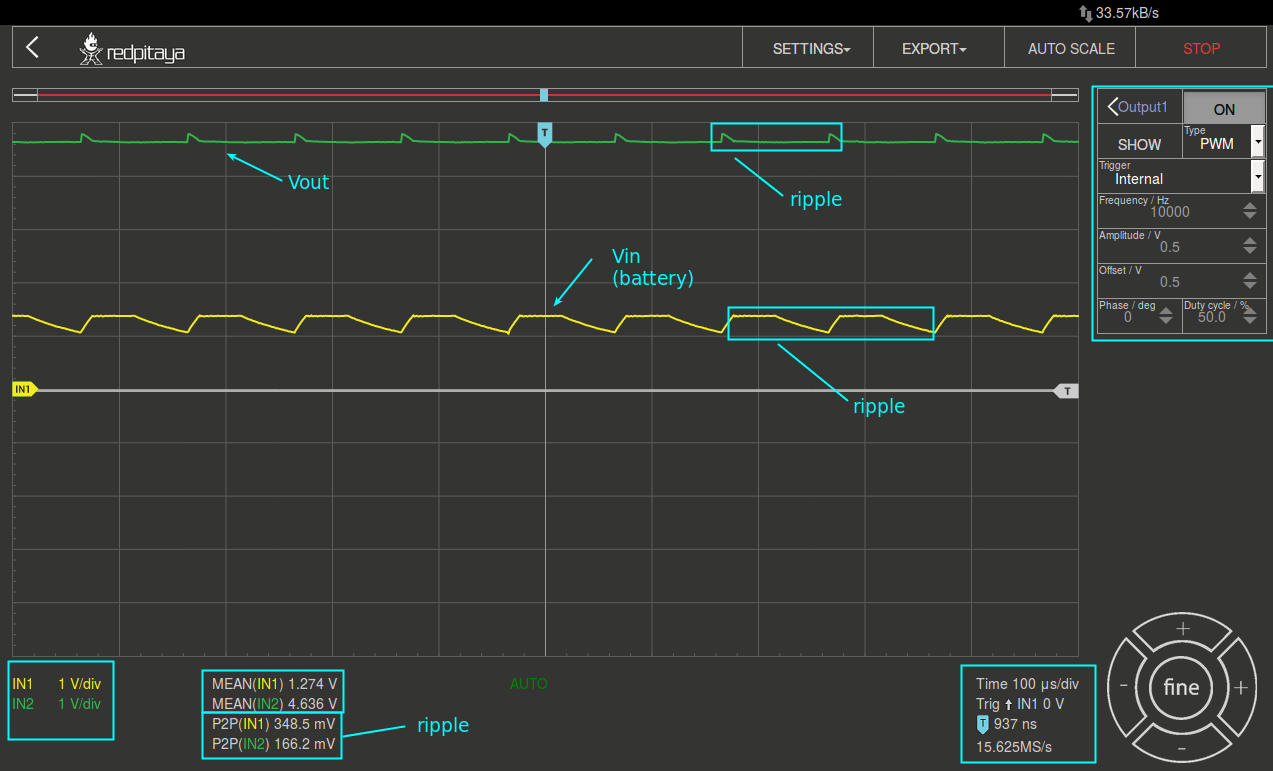Click the IN1 channel offset marker

24,390
